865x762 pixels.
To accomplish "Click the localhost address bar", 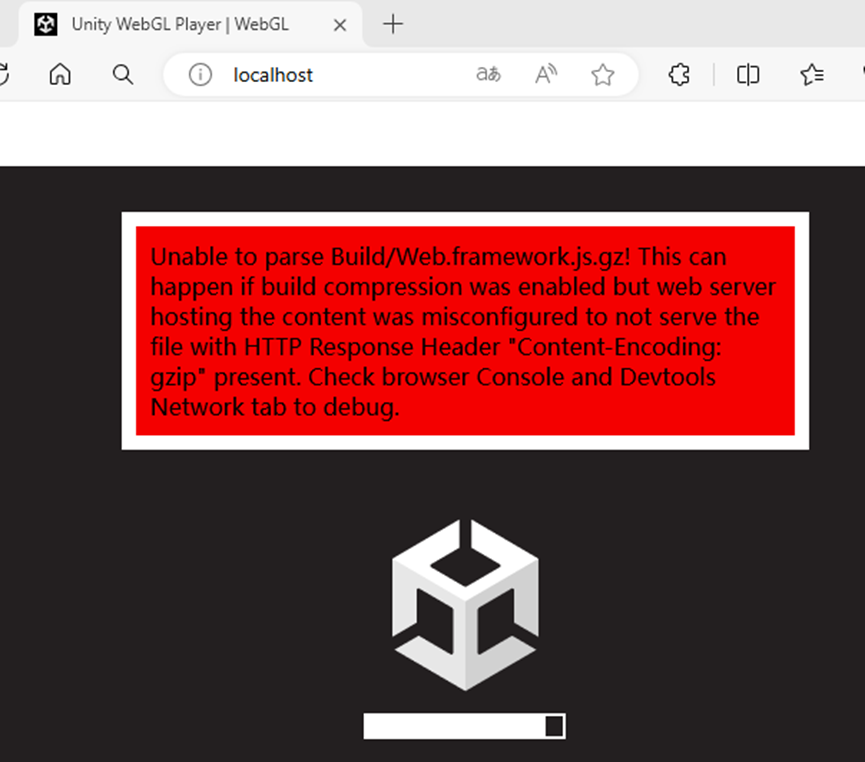I will click(401, 74).
